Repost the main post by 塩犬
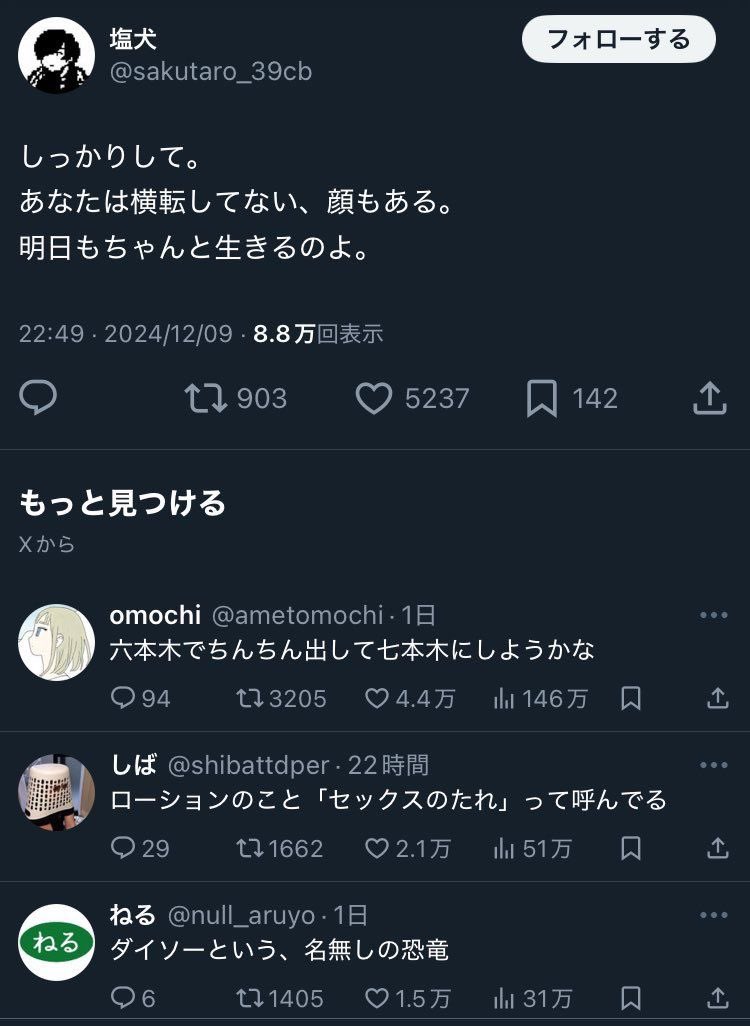Image resolution: width=750 pixels, height=1026 pixels. pyautogui.click(x=206, y=398)
